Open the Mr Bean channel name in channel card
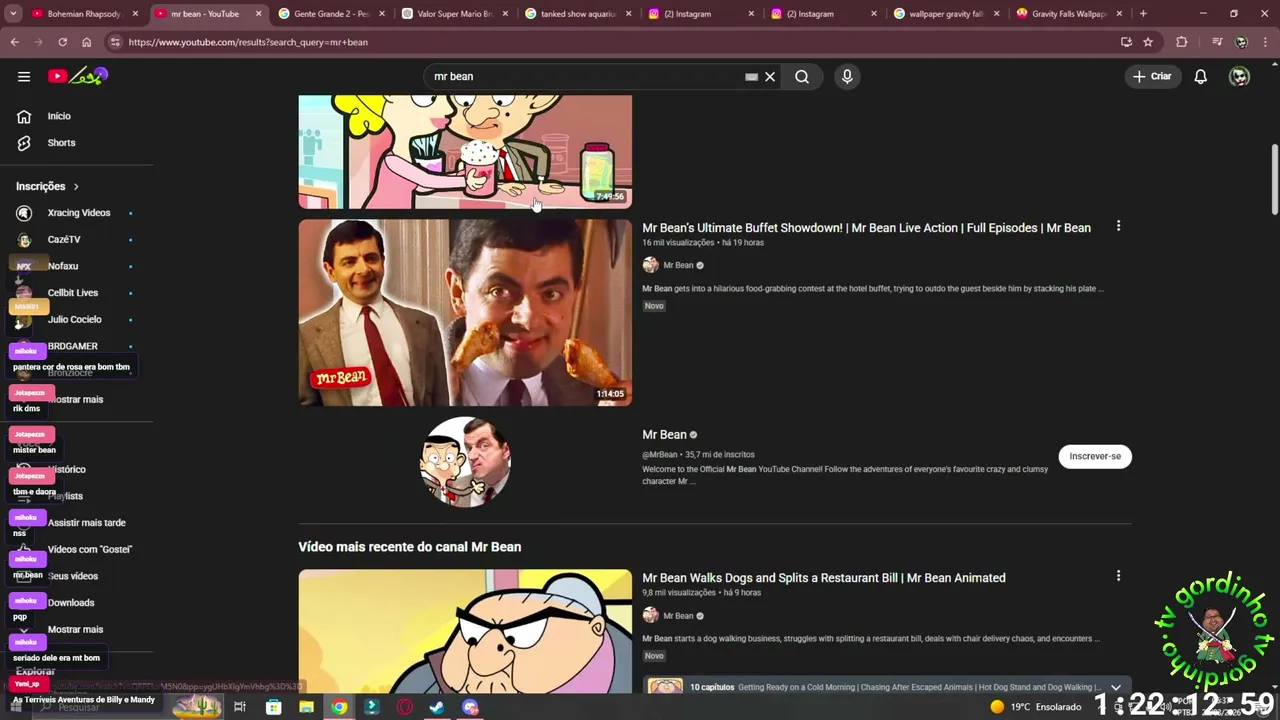 [664, 434]
